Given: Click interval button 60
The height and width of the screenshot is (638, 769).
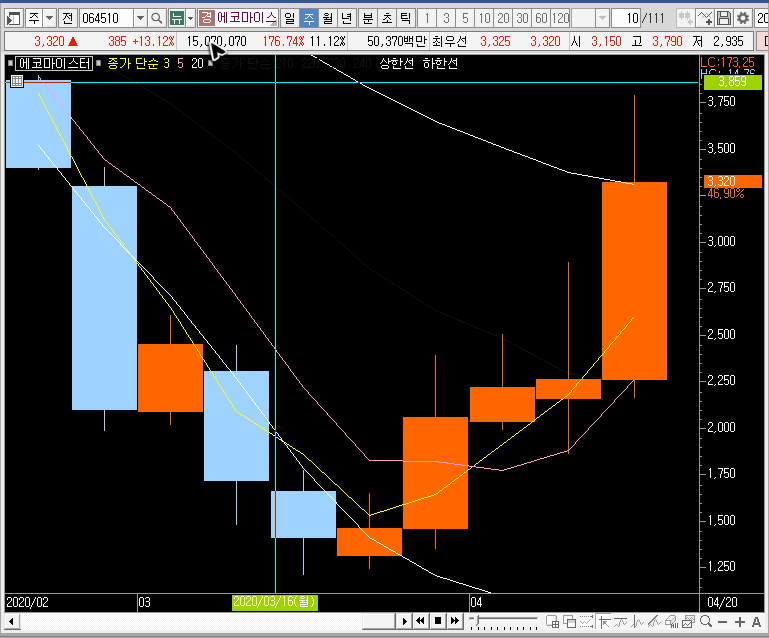Looking at the screenshot, I should point(541,19).
